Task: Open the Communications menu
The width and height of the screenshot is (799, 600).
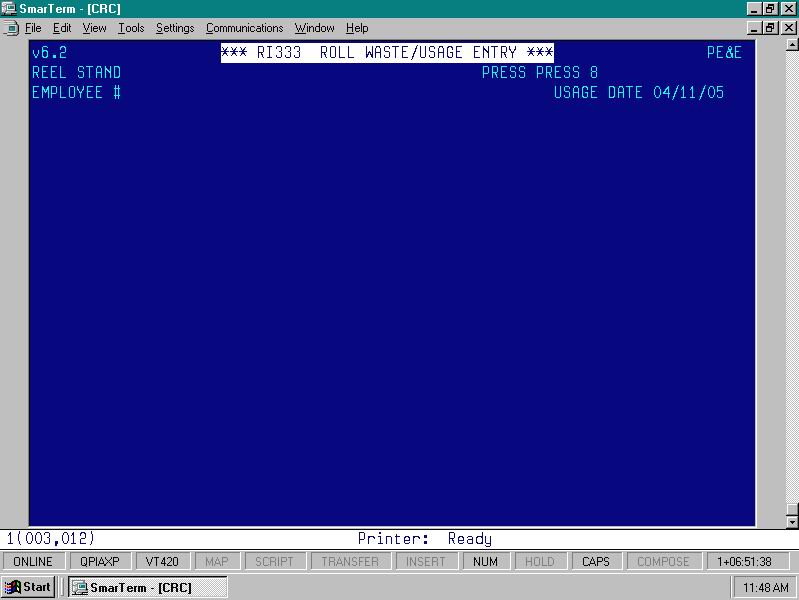Action: coord(244,28)
